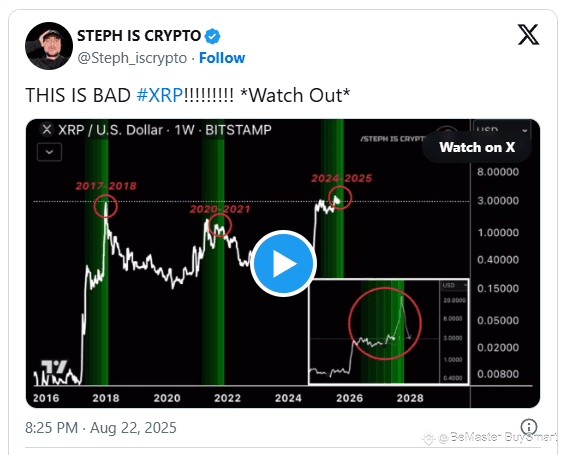
Task: Open the @Steph_iscrypto handle
Action: coord(132,58)
